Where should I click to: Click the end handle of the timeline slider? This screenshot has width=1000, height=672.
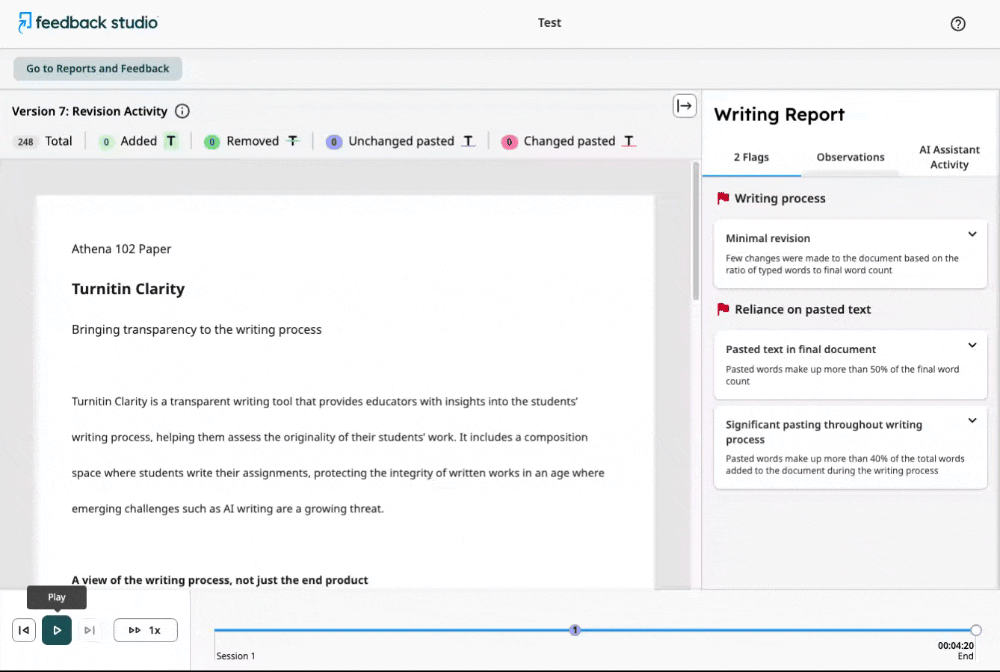tap(976, 630)
